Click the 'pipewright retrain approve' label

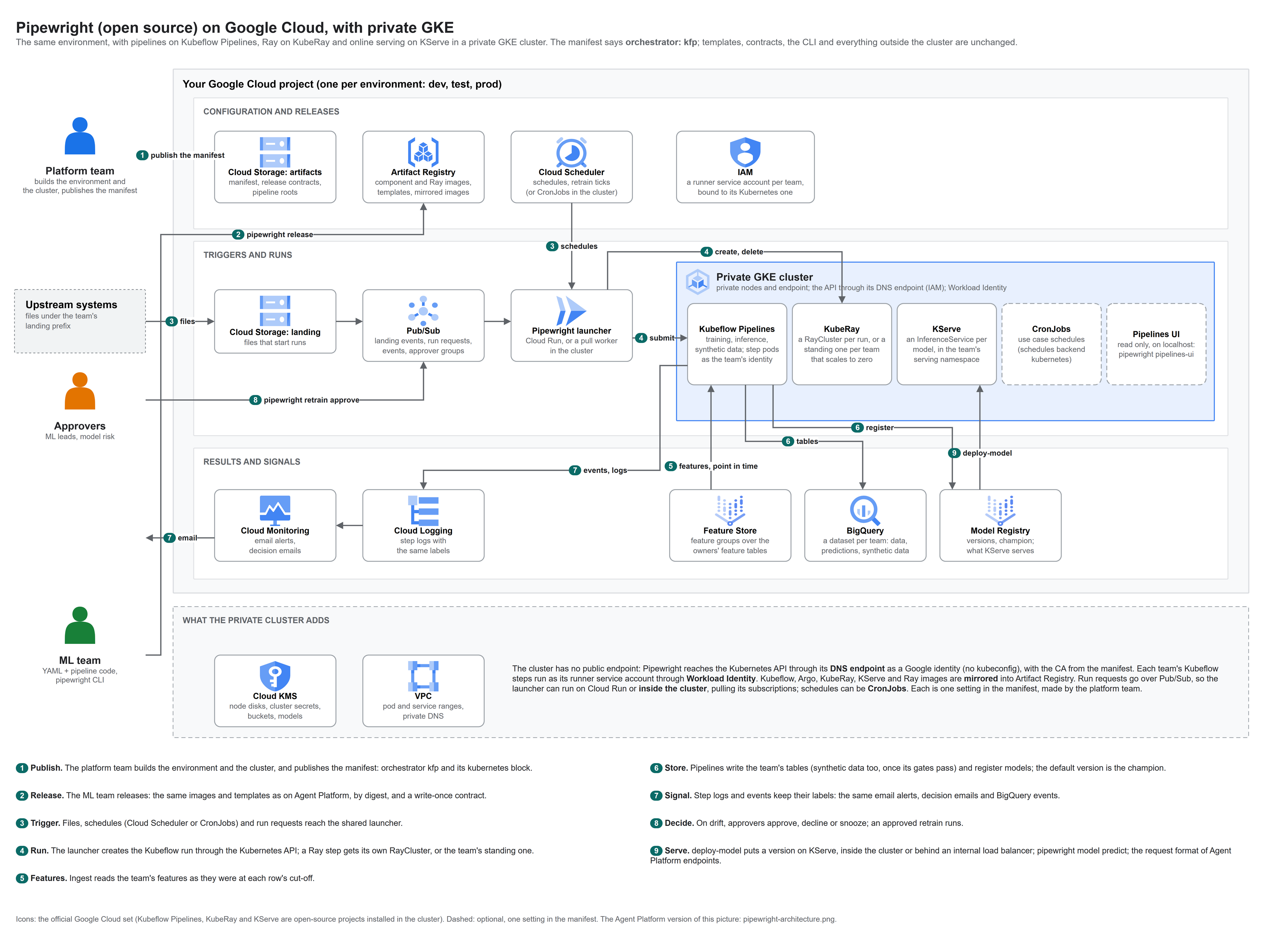(x=304, y=399)
